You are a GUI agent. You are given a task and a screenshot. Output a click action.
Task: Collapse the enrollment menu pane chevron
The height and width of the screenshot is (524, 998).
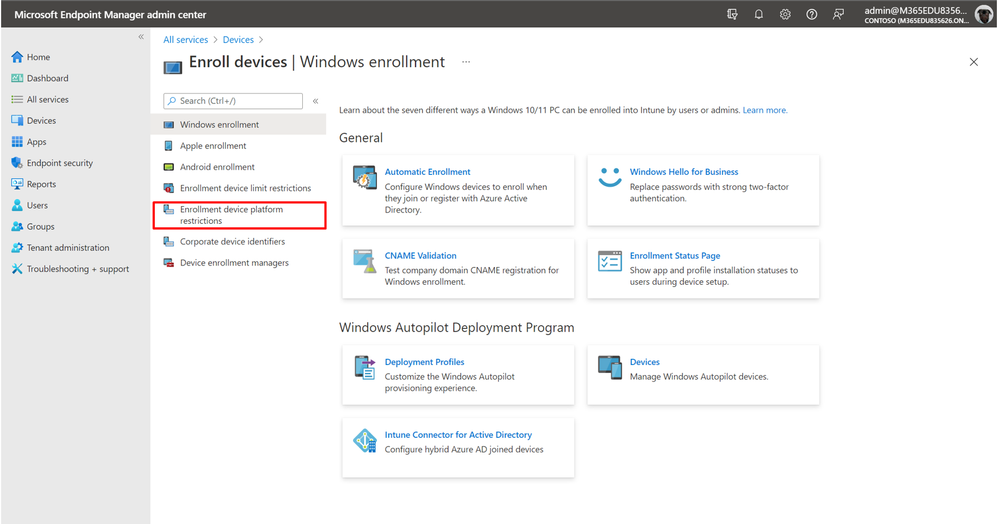[x=316, y=101]
